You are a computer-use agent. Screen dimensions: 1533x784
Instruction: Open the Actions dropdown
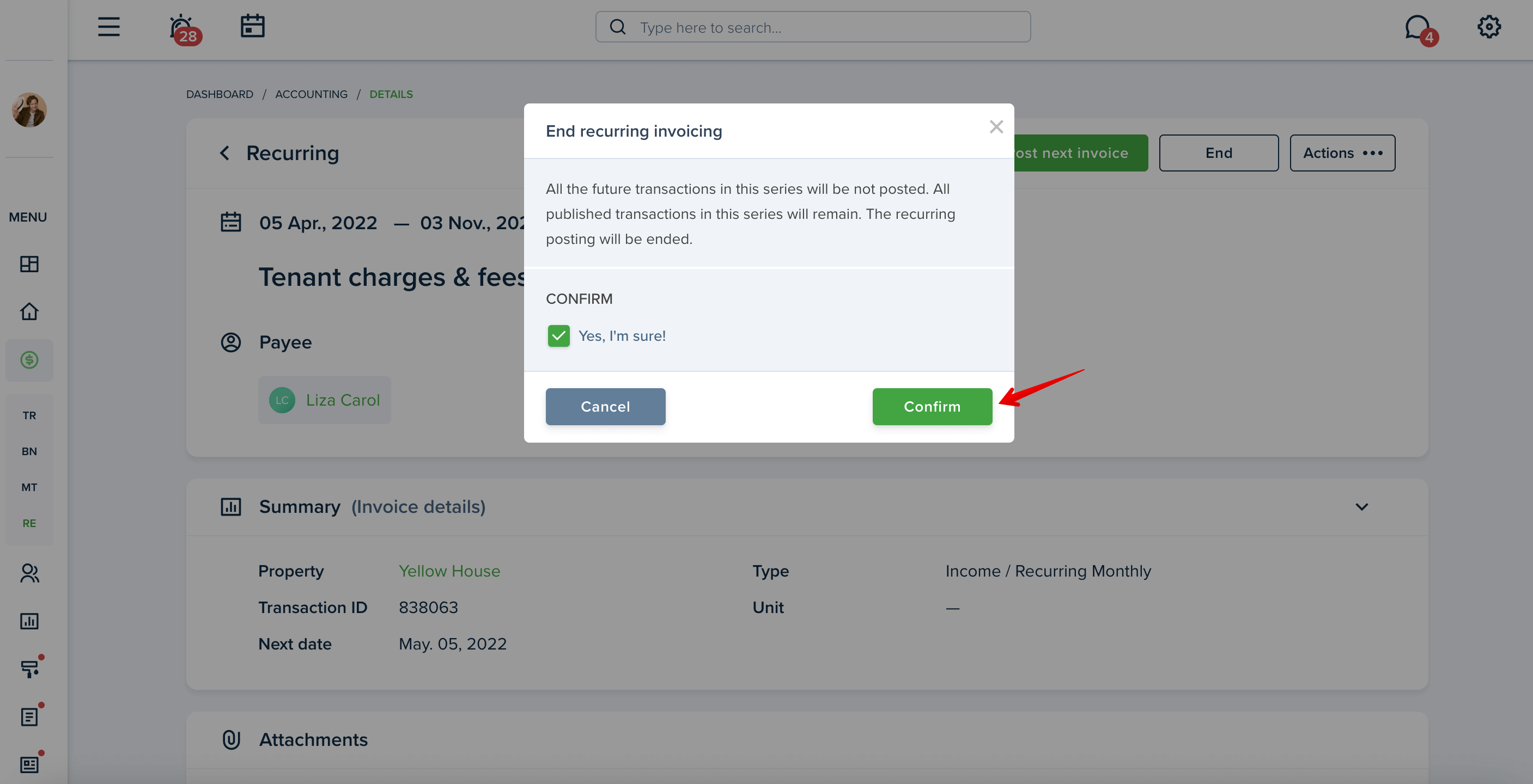click(x=1342, y=153)
